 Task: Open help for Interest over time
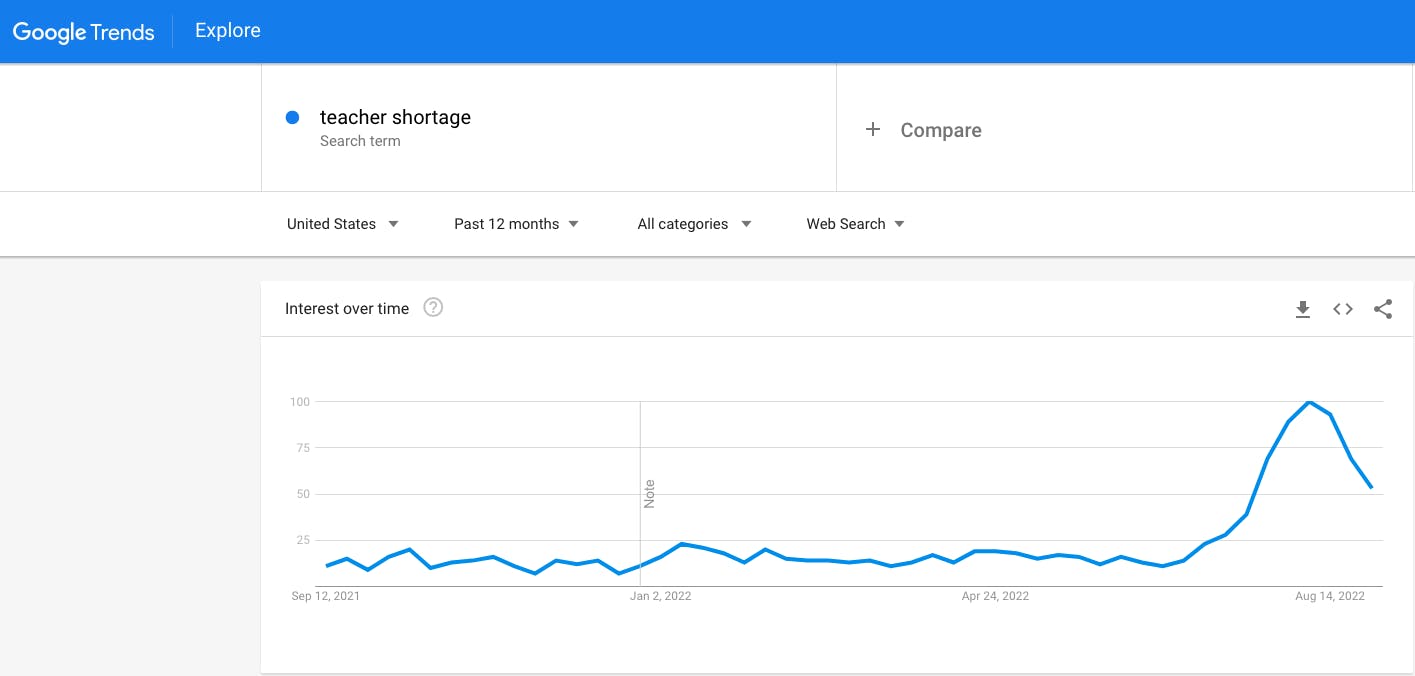point(433,308)
